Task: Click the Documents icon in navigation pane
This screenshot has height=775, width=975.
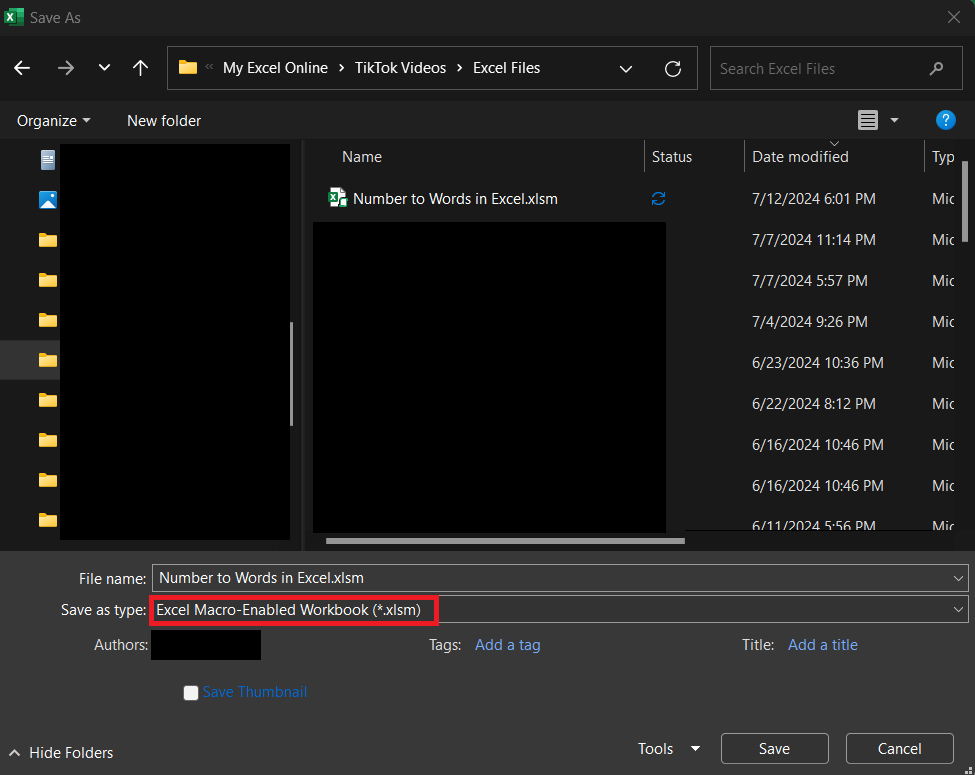Action: pyautogui.click(x=48, y=160)
